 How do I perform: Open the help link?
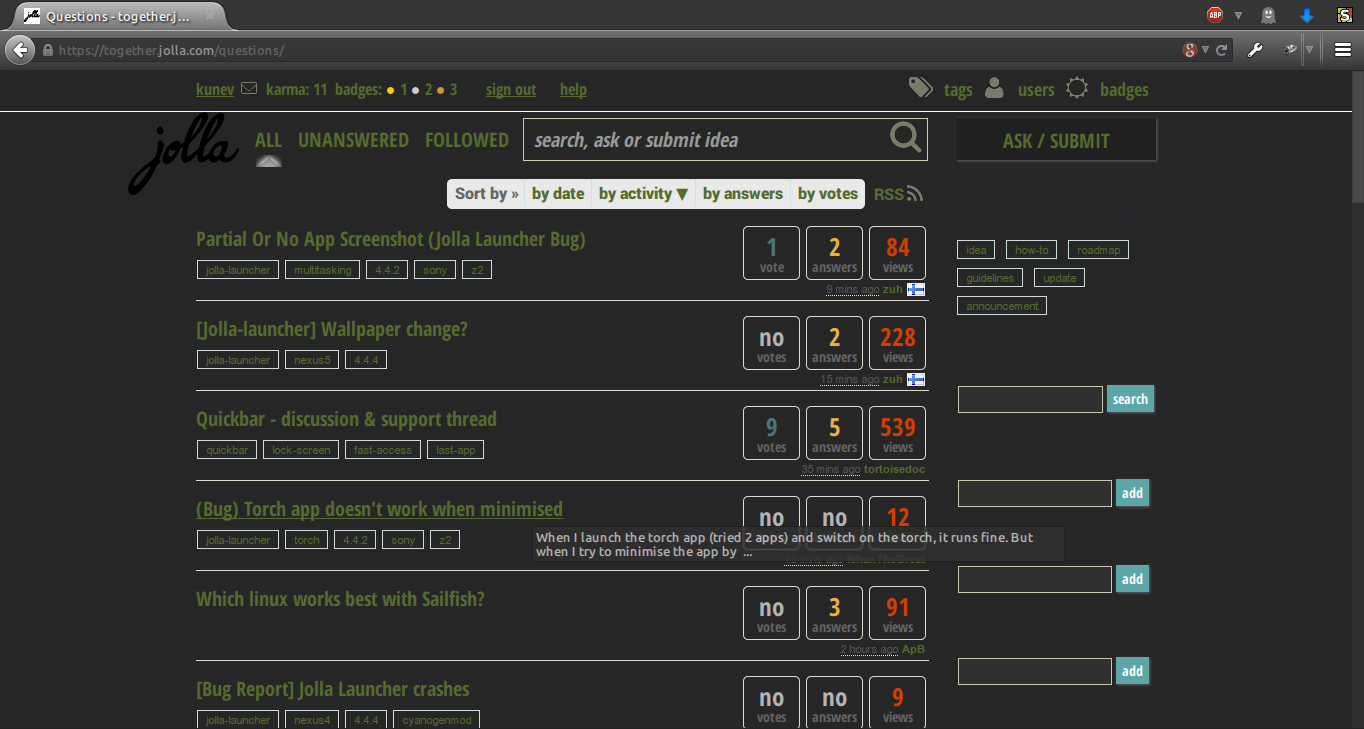573,90
